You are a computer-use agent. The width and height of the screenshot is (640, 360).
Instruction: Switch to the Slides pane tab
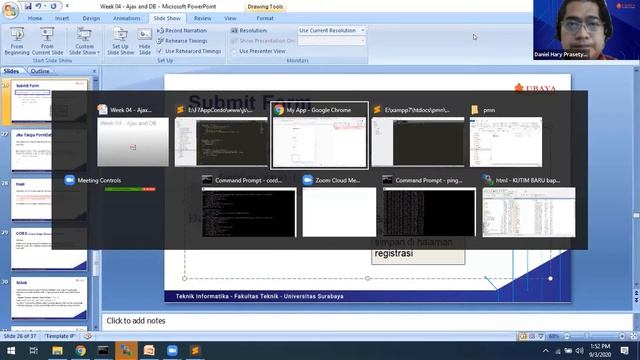[x=11, y=71]
